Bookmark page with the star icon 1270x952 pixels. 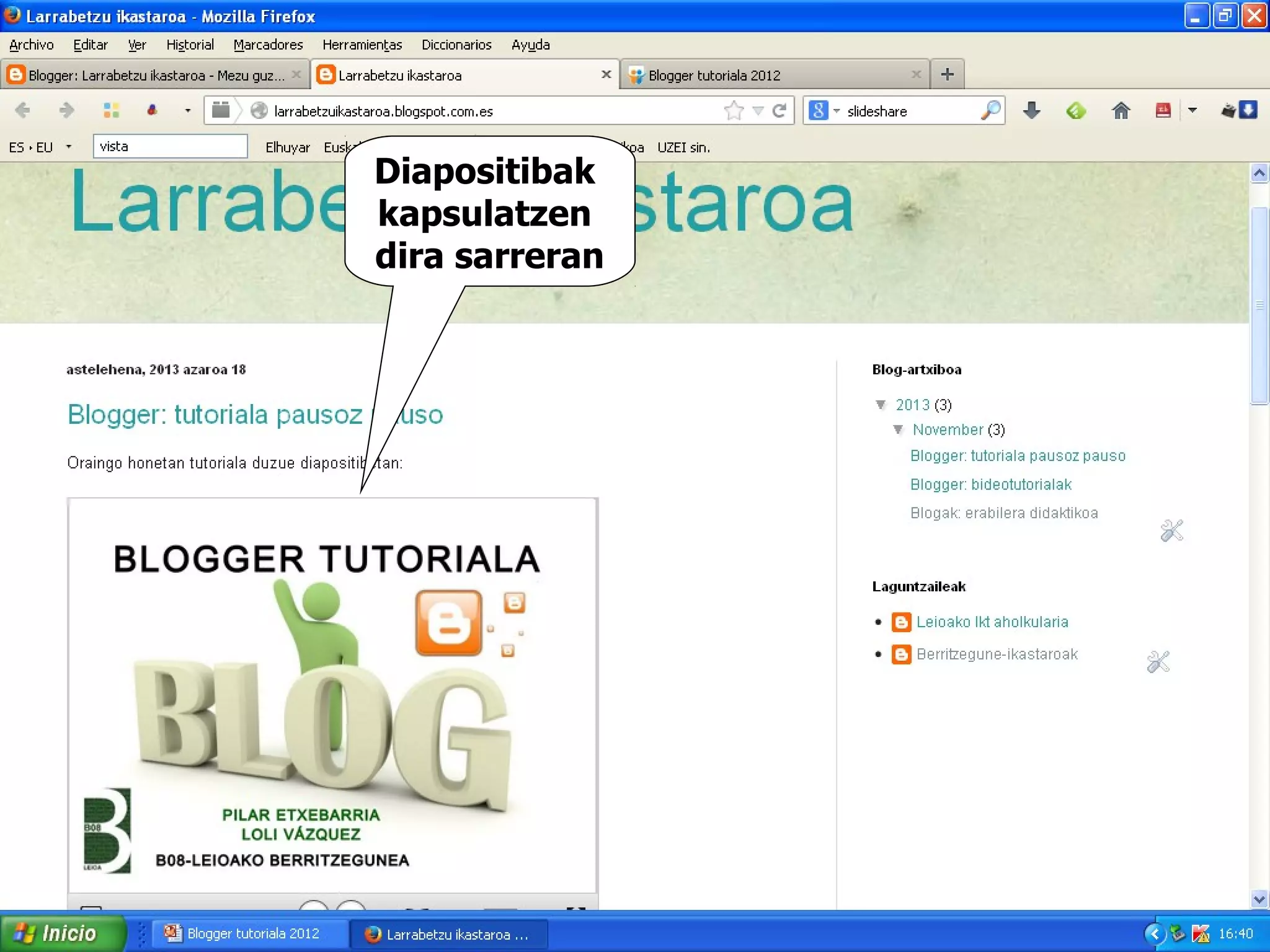pyautogui.click(x=734, y=111)
